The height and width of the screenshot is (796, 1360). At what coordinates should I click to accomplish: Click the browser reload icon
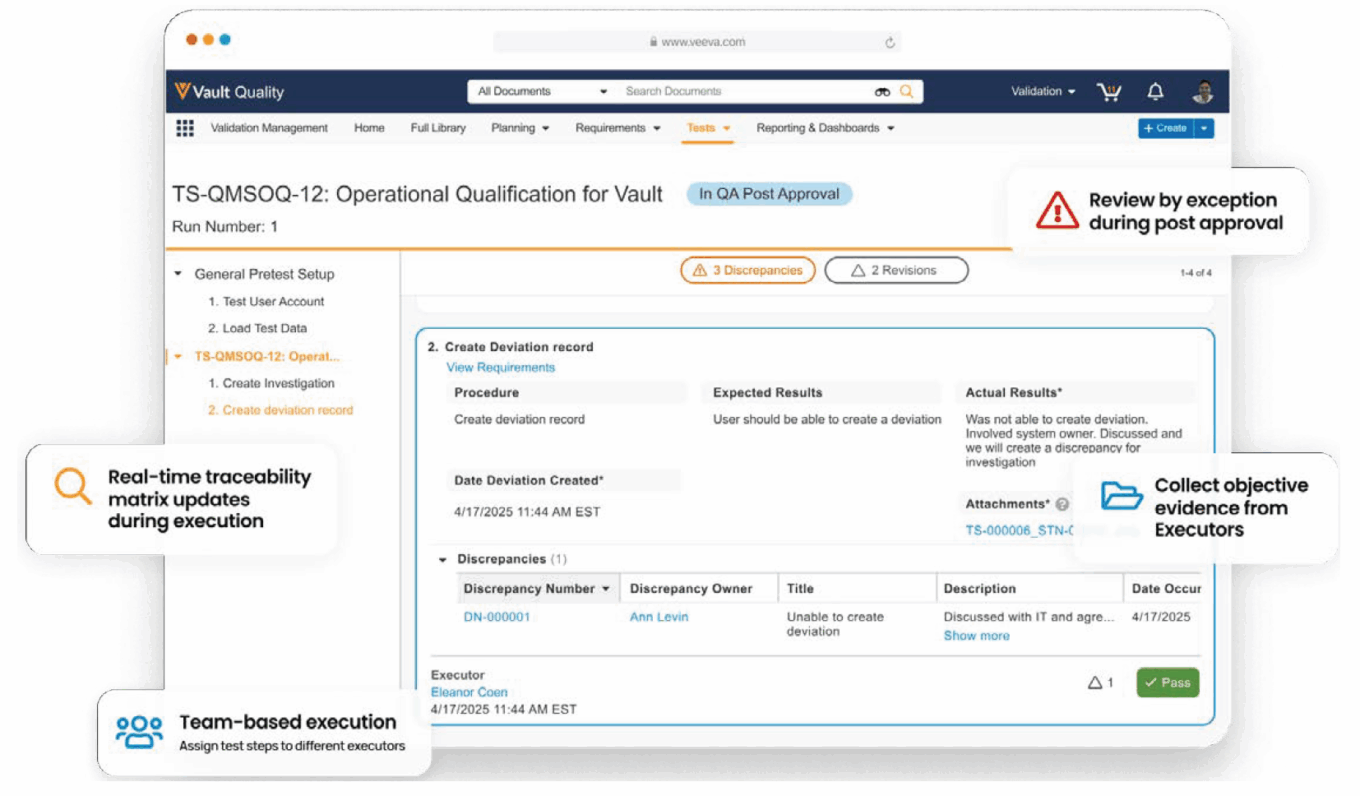pyautogui.click(x=889, y=42)
